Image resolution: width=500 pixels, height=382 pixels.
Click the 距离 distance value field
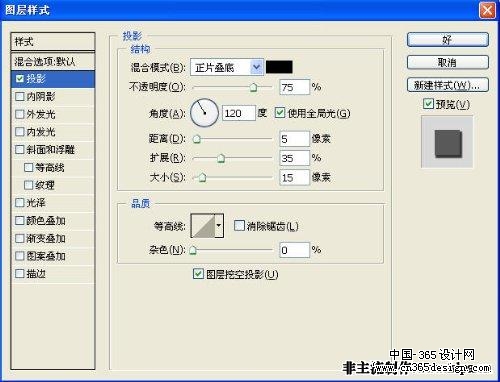click(295, 139)
